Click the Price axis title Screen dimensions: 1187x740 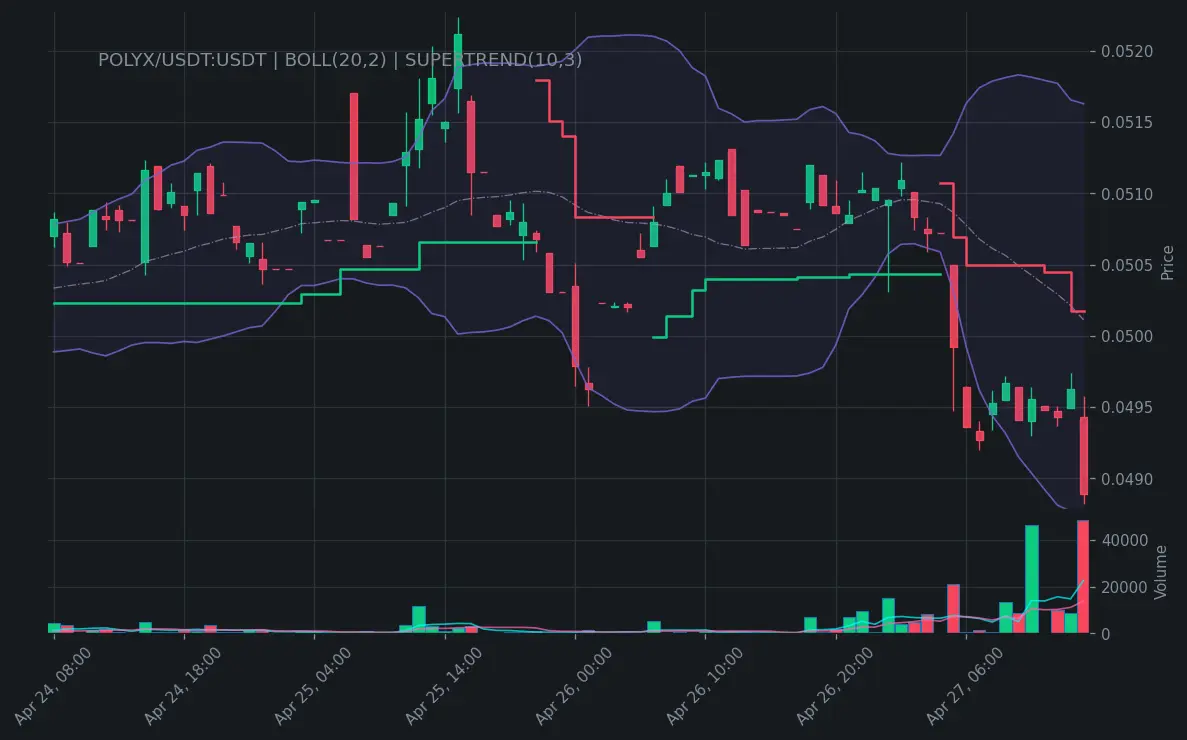pyautogui.click(x=1167, y=263)
